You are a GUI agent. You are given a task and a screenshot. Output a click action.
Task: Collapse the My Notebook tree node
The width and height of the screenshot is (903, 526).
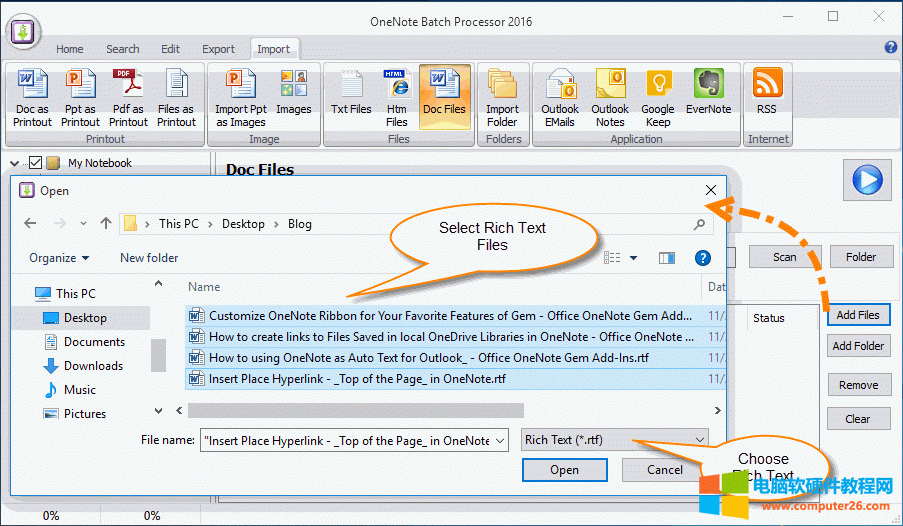pyautogui.click(x=15, y=164)
